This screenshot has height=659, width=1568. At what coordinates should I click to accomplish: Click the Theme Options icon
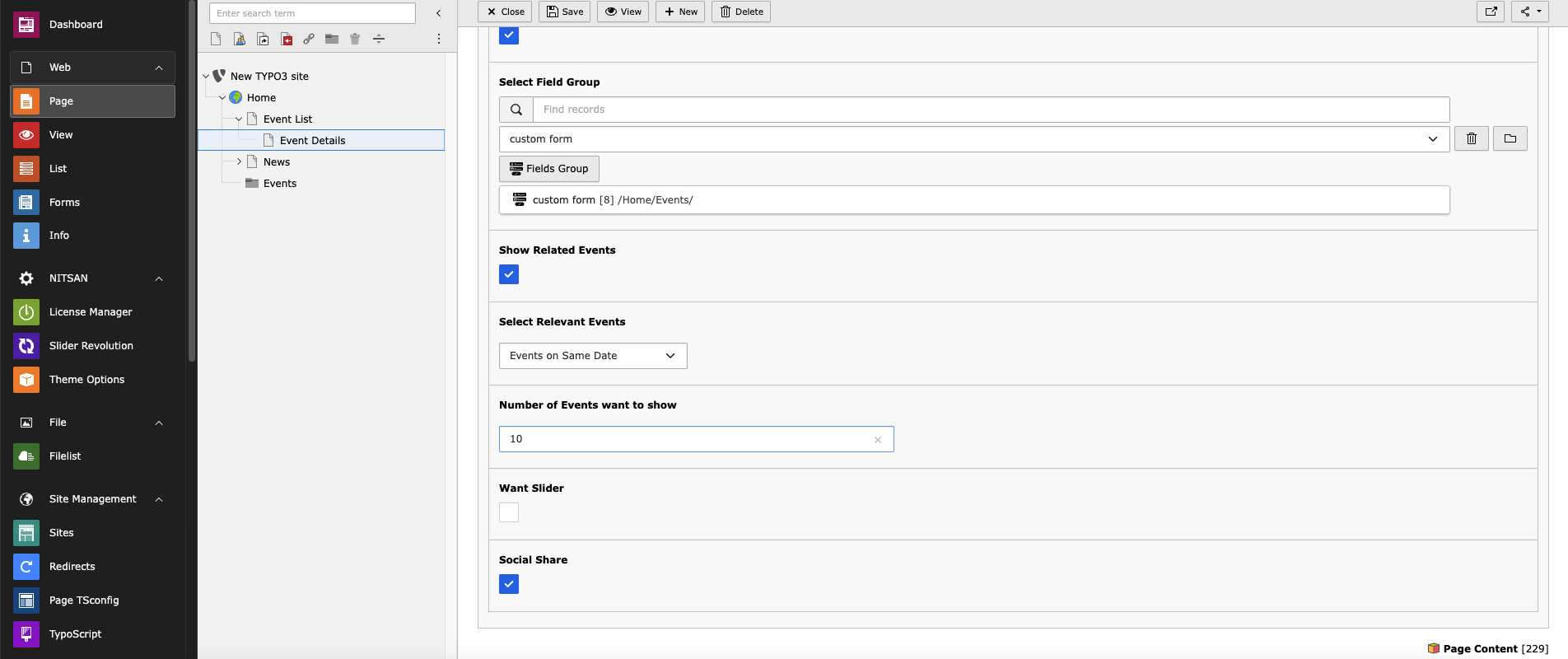point(26,380)
